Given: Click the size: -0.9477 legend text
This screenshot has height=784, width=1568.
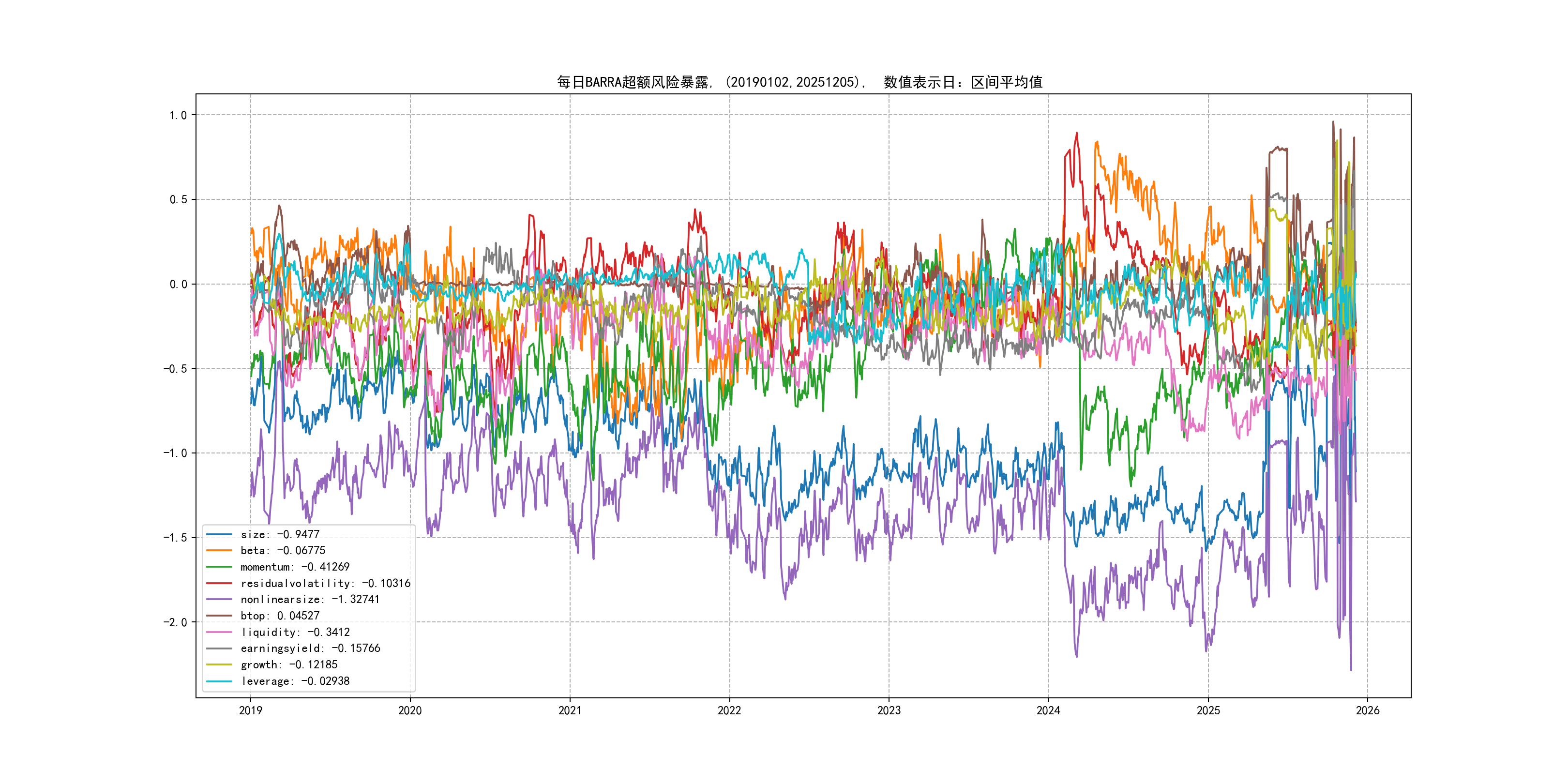Looking at the screenshot, I should click(279, 534).
